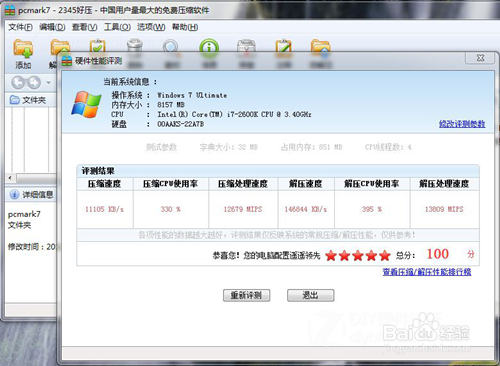
Task: Open the 帮助(H) menu
Action: click(185, 27)
